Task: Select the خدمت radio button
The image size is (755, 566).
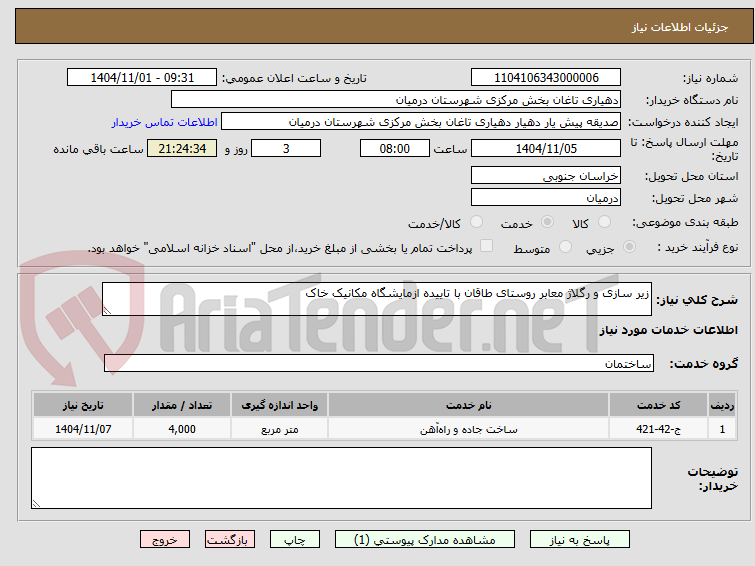Action: click(x=547, y=222)
